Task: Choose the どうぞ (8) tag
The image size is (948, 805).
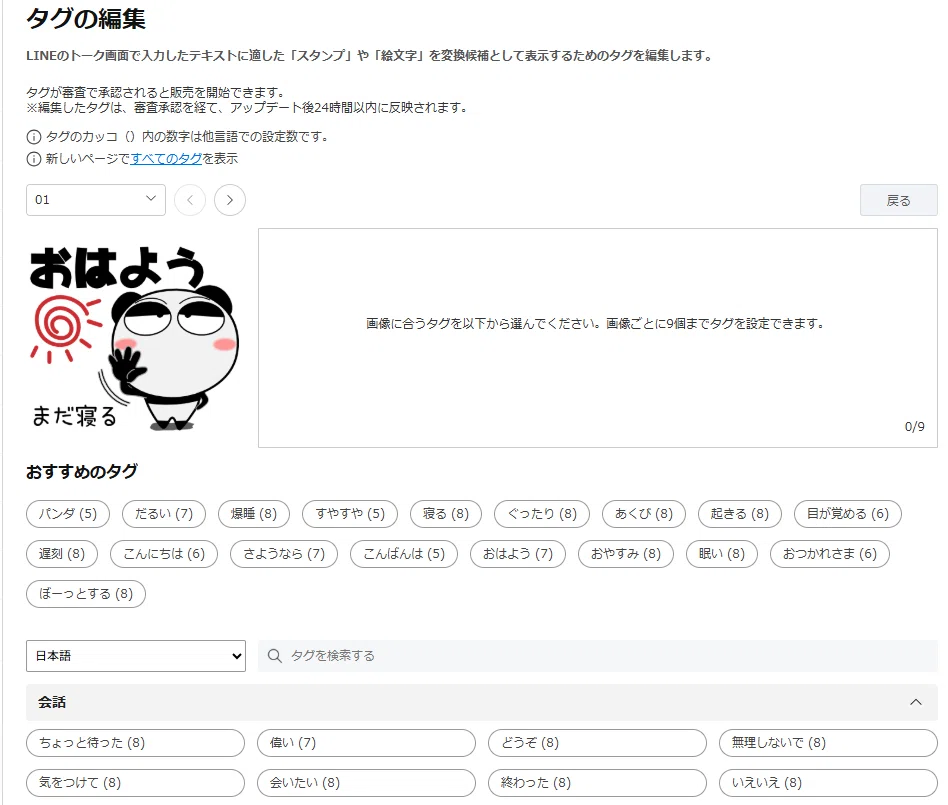Action: (x=597, y=743)
